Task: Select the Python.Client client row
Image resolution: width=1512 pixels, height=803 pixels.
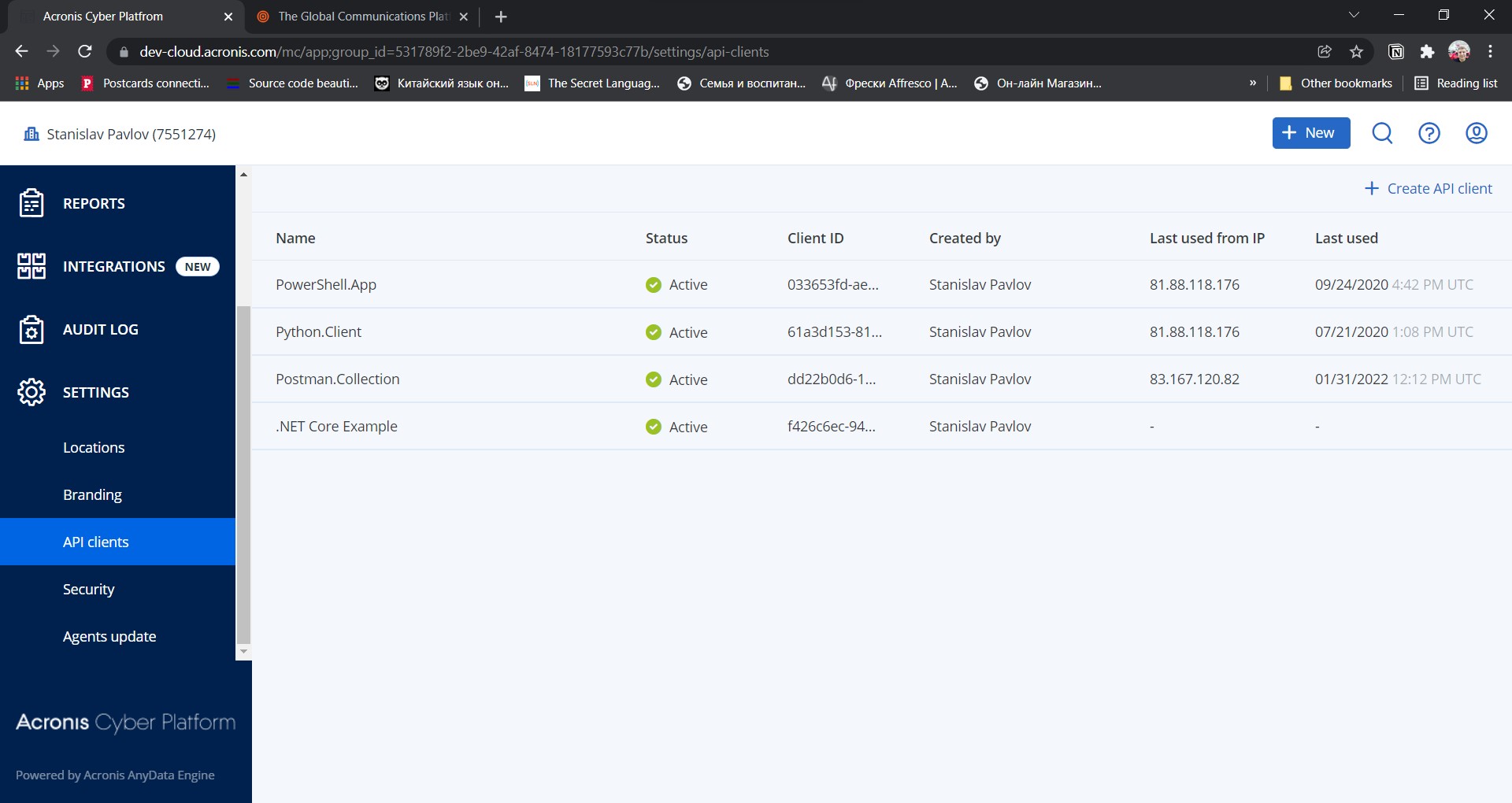Action: click(x=882, y=331)
